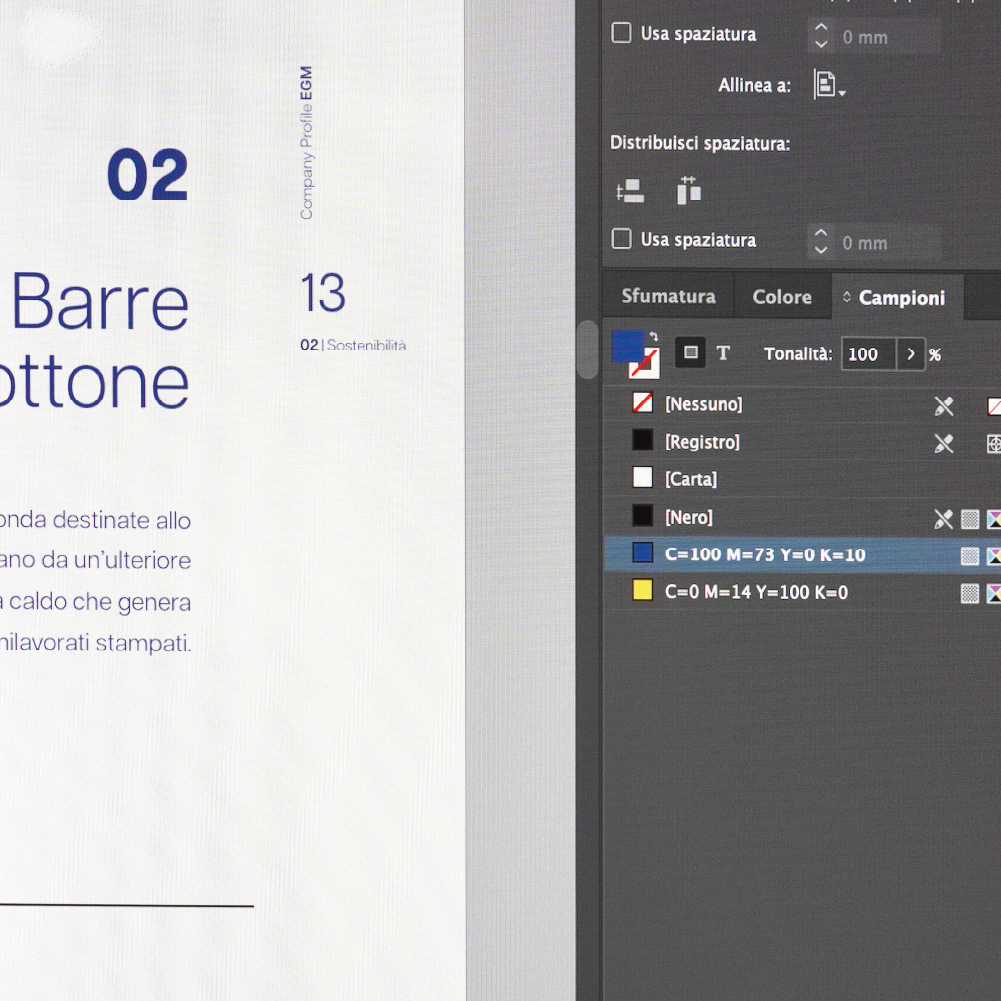1001x1001 pixels.
Task: Open Tonalità slider arrow button
Action: pos(911,354)
